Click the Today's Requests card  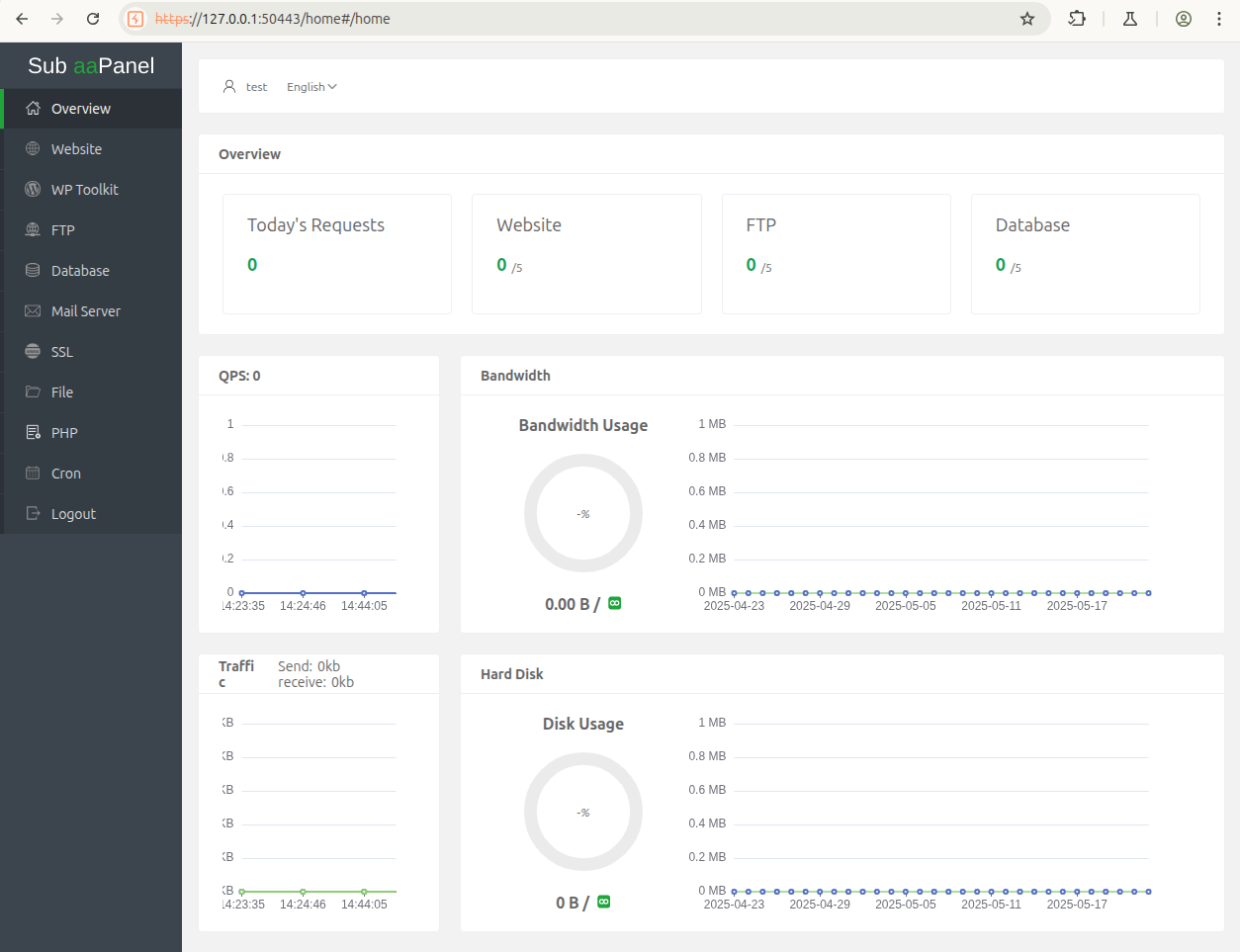point(337,254)
